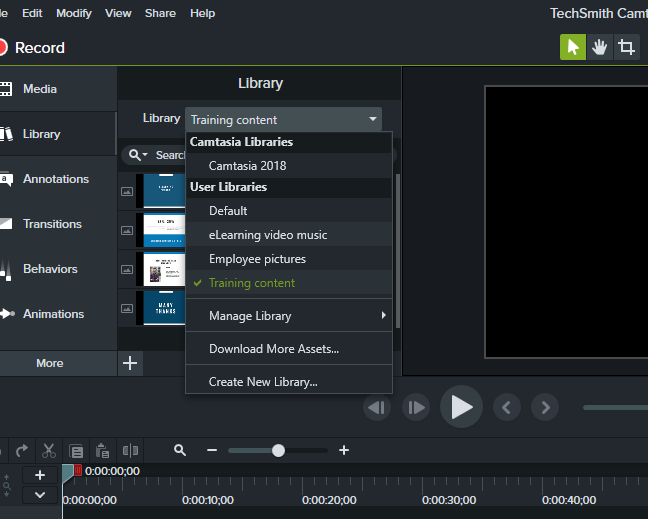The image size is (648, 519).
Task: Select the first library slide thumbnail
Action: [164, 190]
